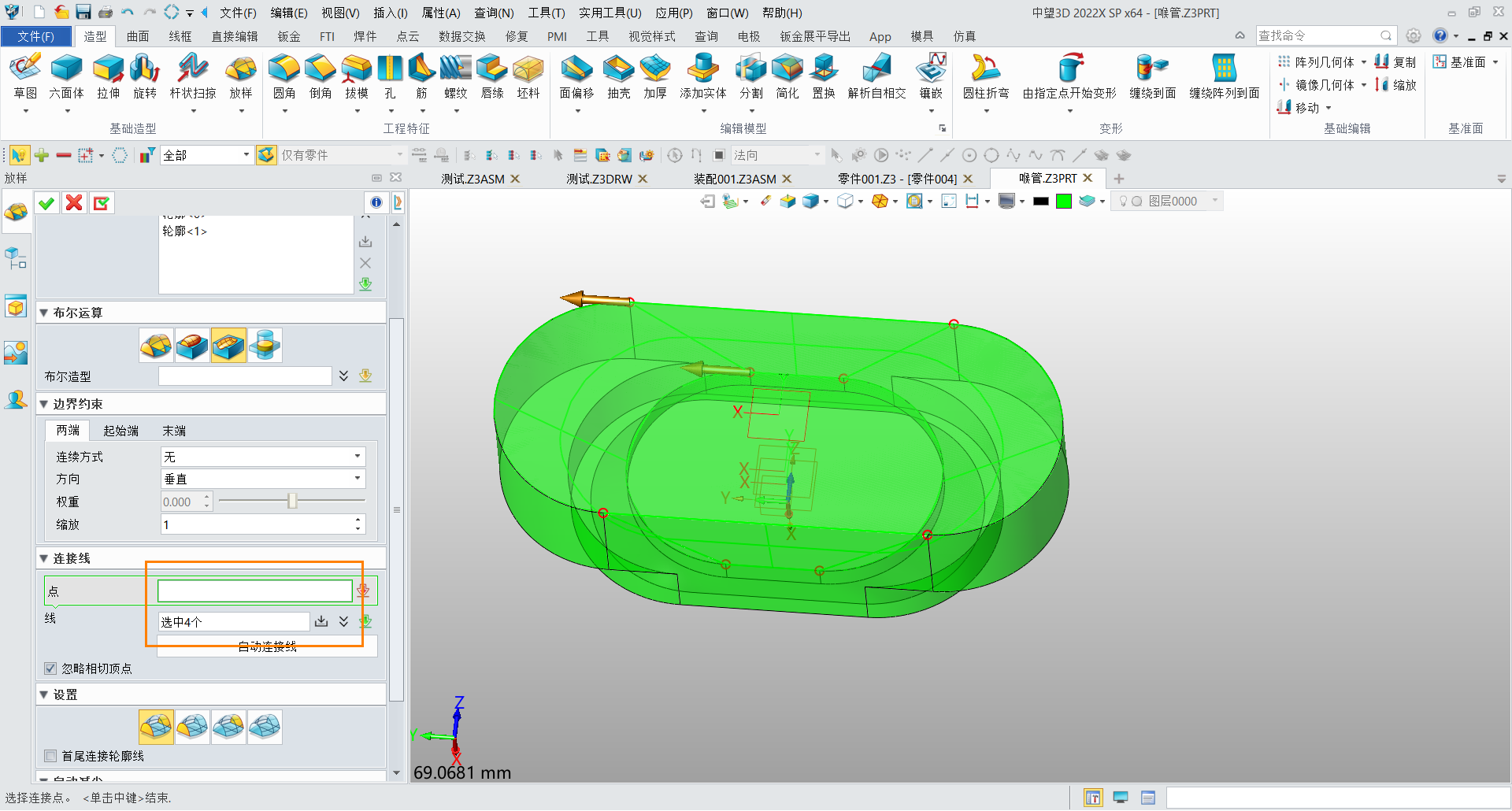The width and height of the screenshot is (1512, 811).
Task: Select the 圆角 fillet tool
Action: pos(284,77)
